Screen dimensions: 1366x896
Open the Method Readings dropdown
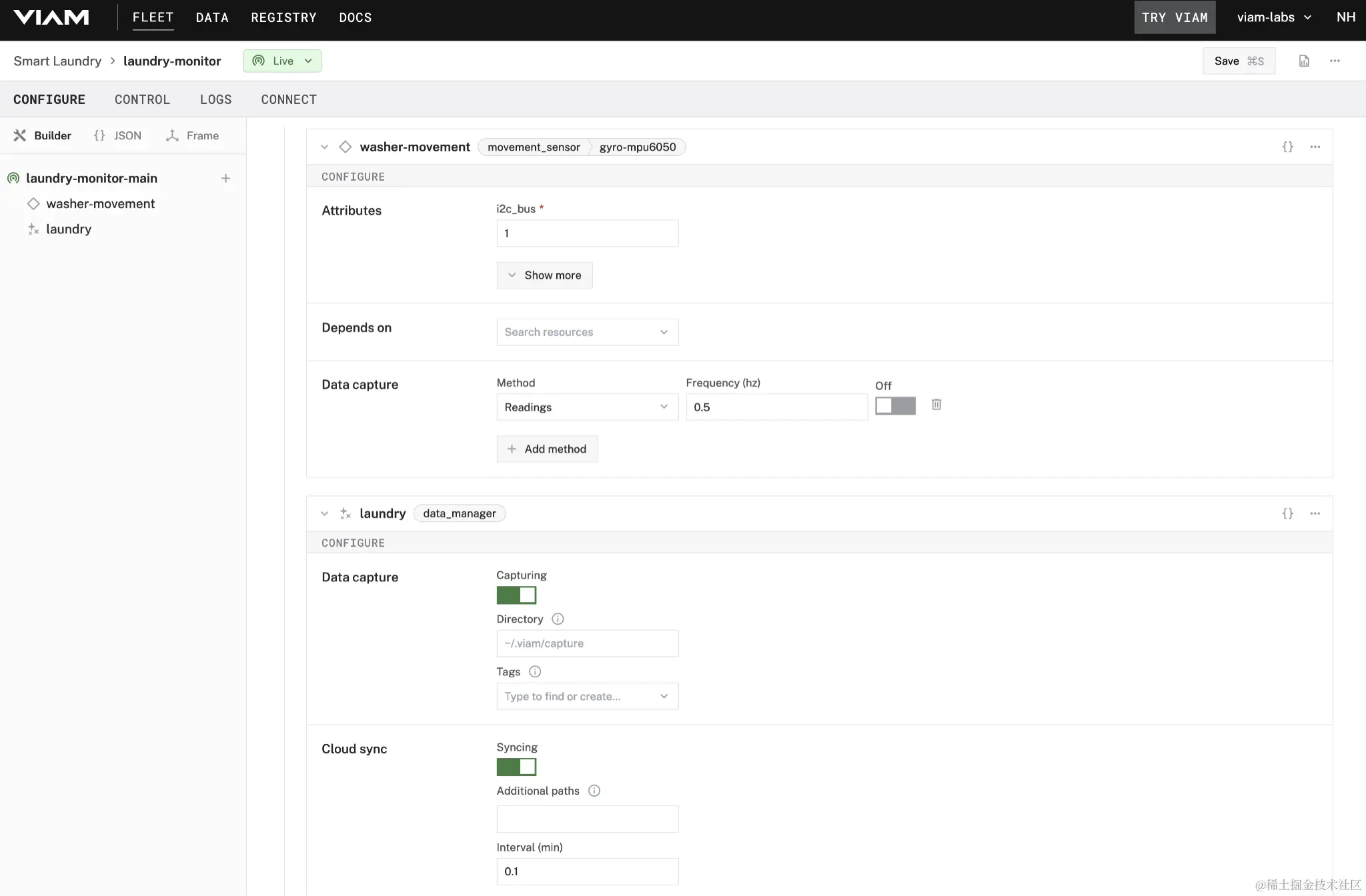pyautogui.click(x=587, y=407)
